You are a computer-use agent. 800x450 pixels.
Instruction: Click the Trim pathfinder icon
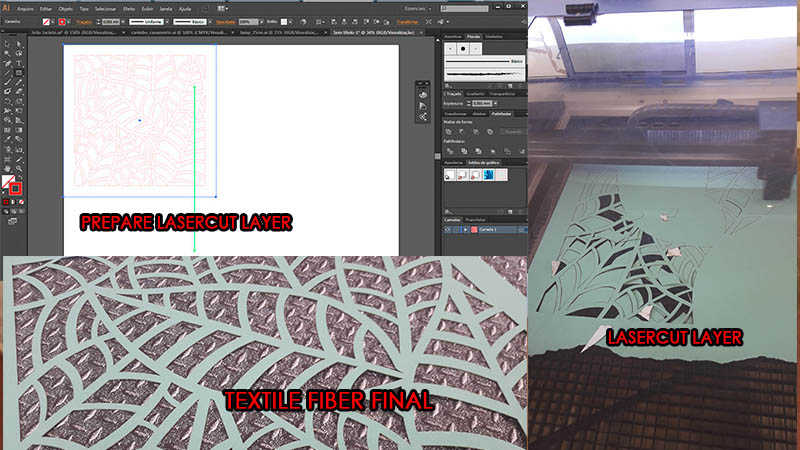coord(464,151)
